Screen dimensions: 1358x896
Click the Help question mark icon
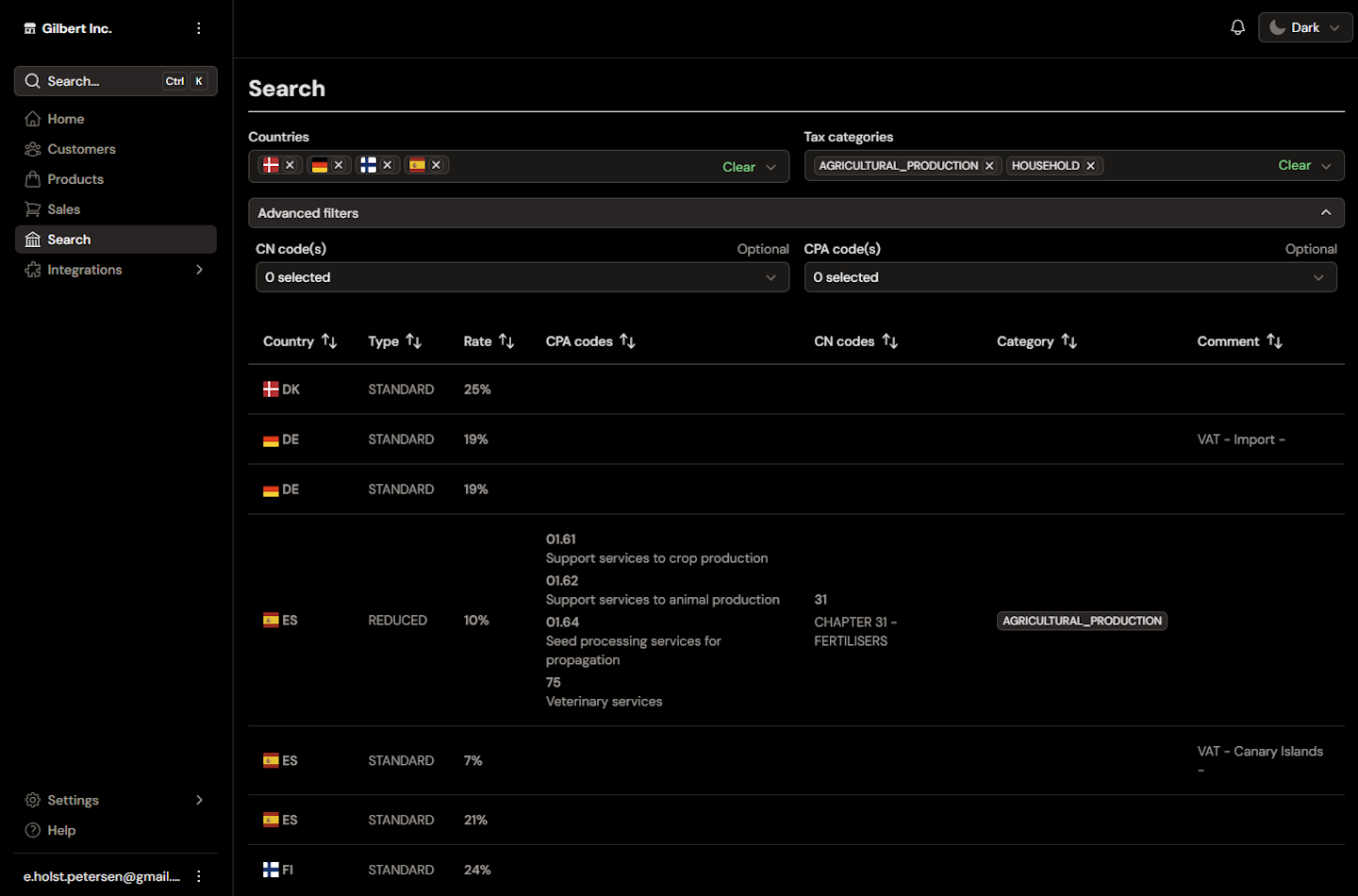(33, 830)
